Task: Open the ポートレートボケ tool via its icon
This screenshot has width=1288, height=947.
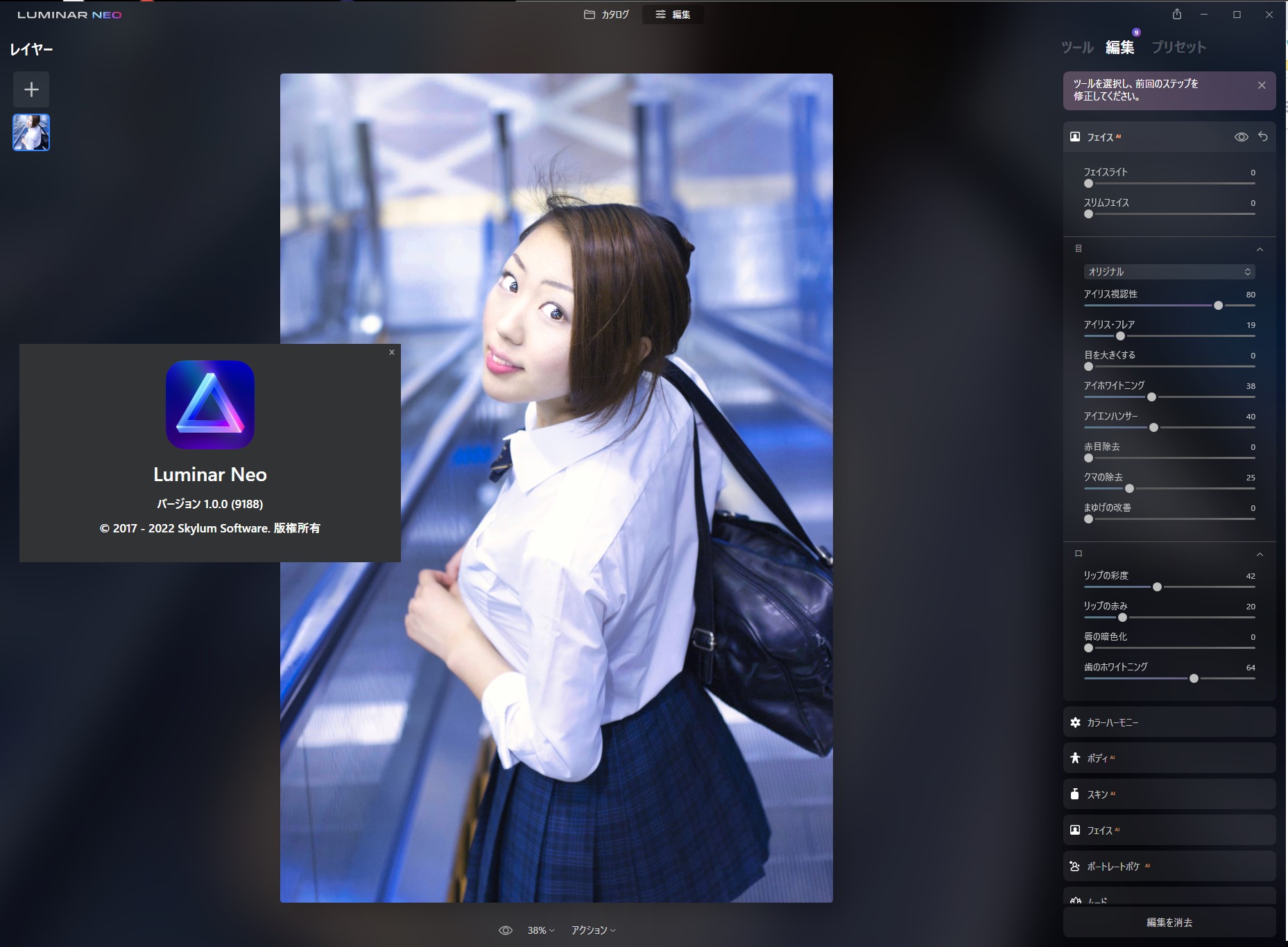Action: pos(1075,866)
